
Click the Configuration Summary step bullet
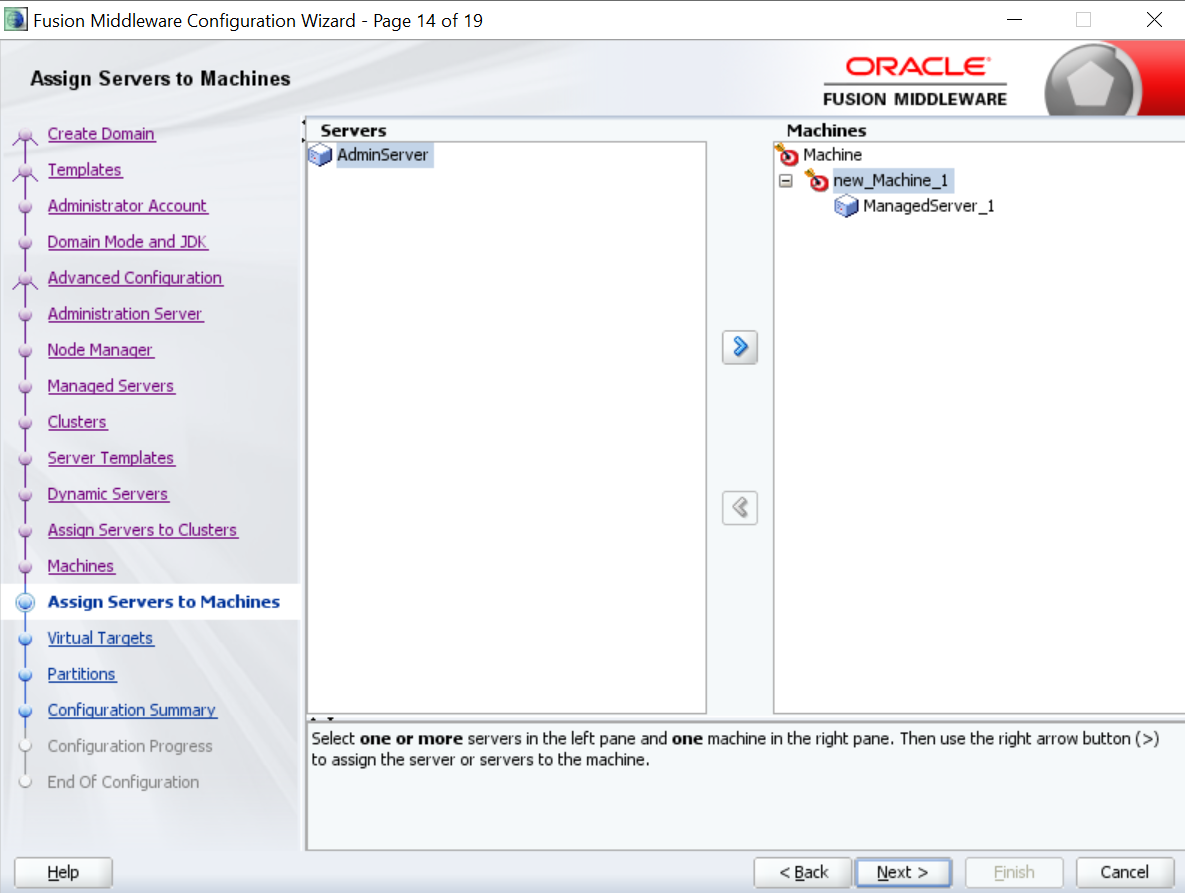(25, 712)
